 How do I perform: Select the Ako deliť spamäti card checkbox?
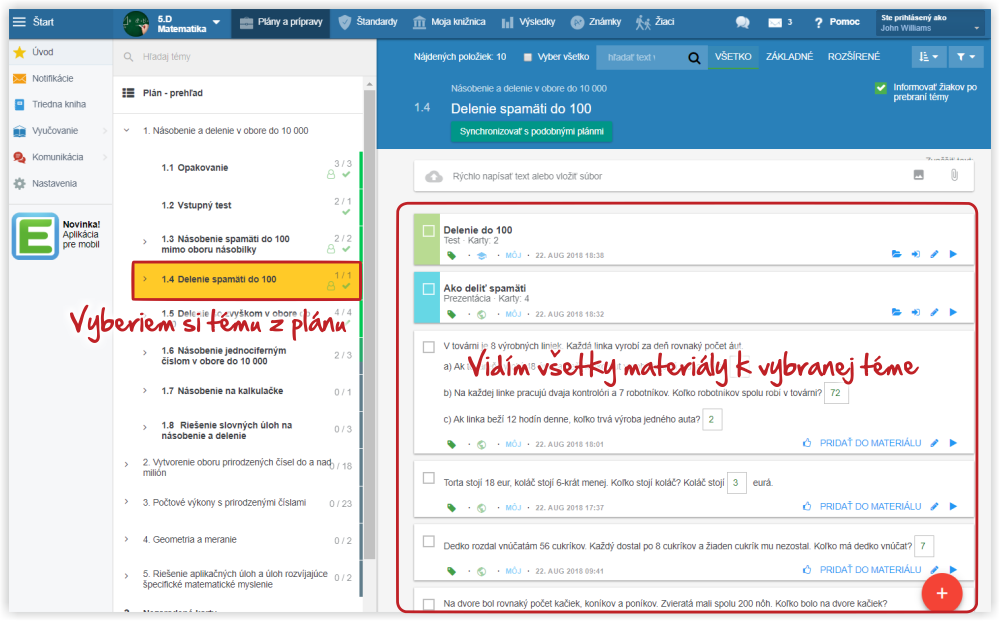429,289
